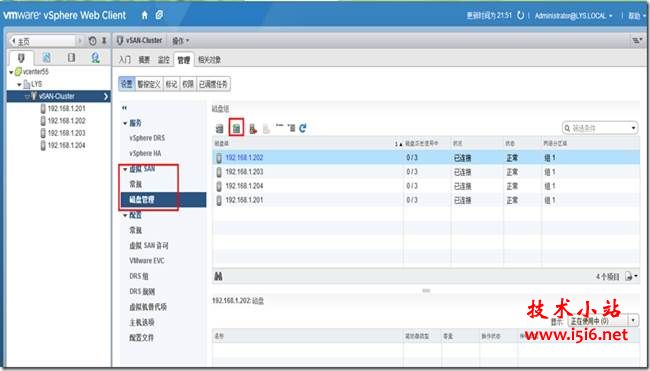Switch to the 权限 sub-tab
650x371 pixels.
click(188, 84)
